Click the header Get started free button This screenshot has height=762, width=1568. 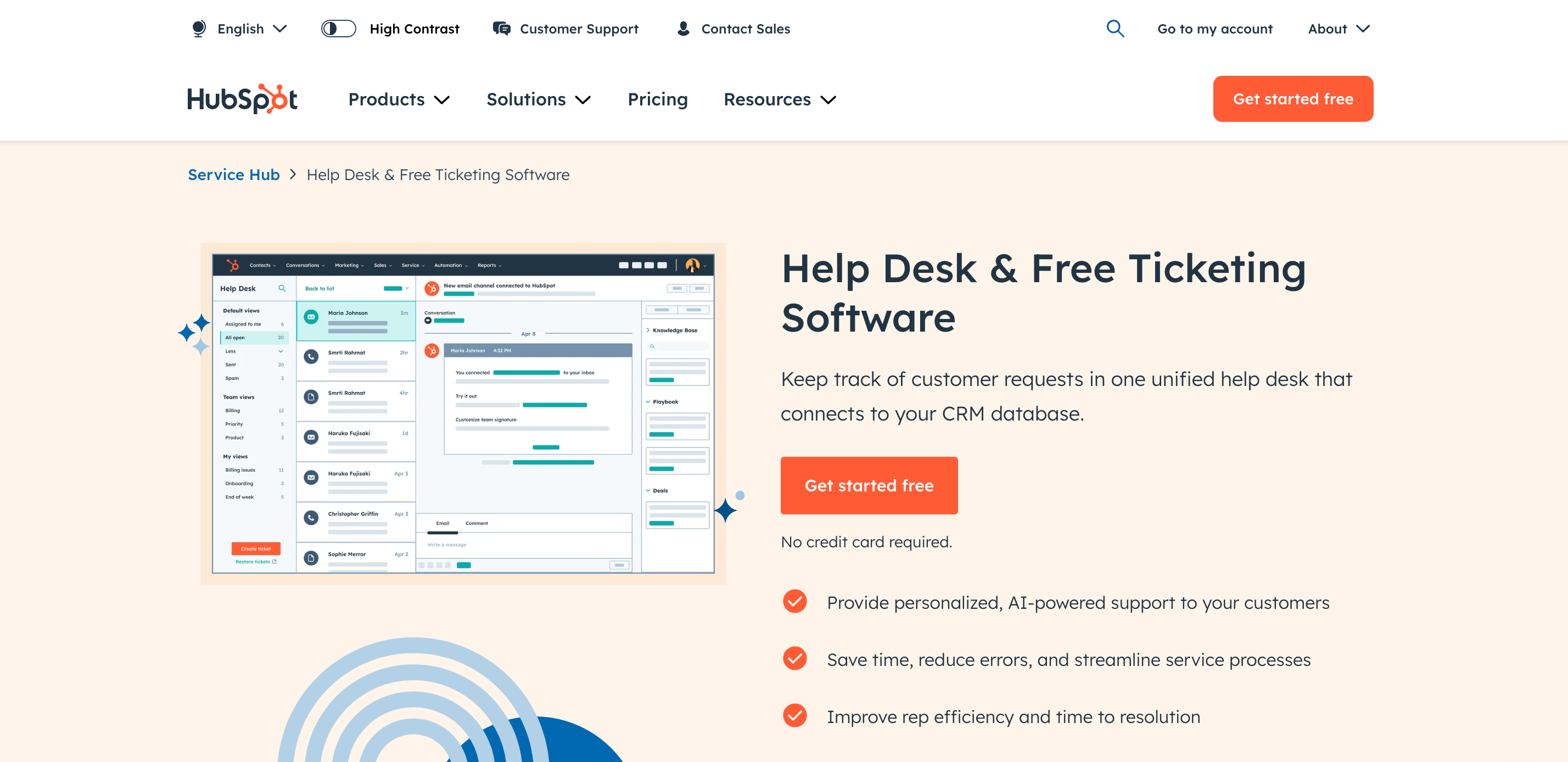1292,99
